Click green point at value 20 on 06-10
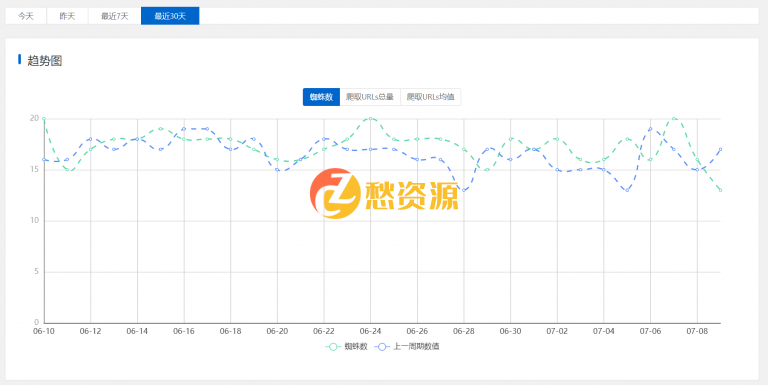The image size is (768, 385). pos(44,119)
